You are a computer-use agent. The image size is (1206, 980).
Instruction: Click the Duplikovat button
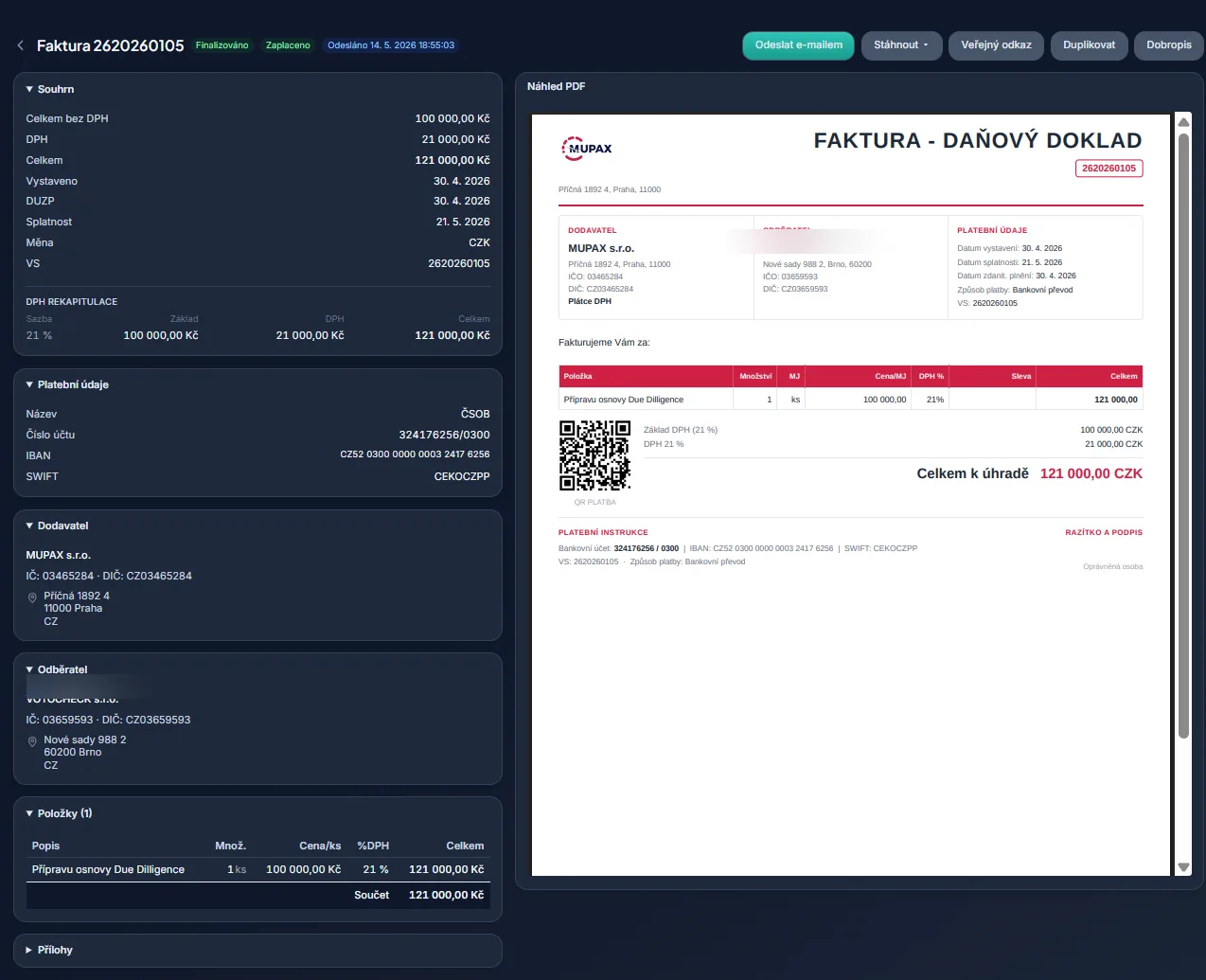tap(1089, 45)
